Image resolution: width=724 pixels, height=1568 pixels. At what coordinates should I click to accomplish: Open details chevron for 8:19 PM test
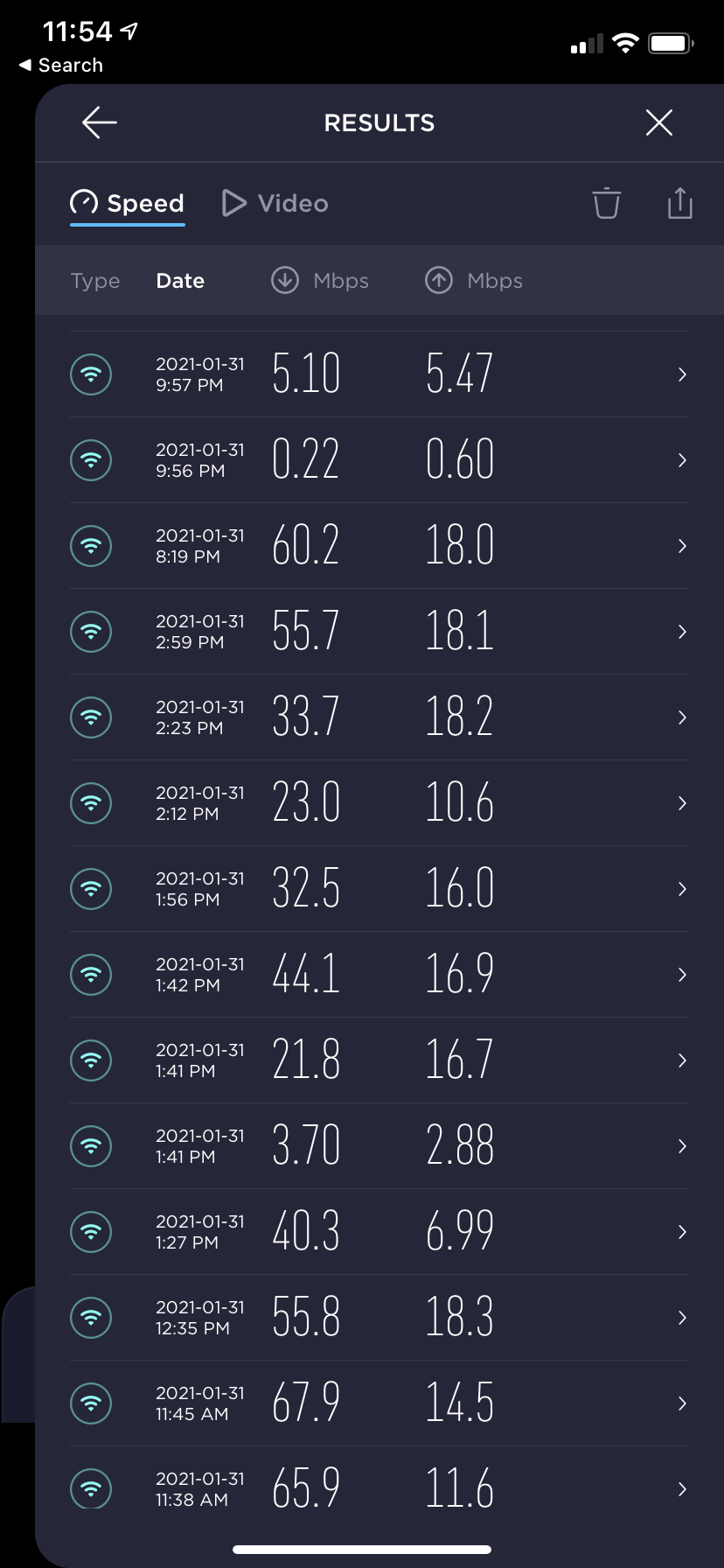(682, 546)
